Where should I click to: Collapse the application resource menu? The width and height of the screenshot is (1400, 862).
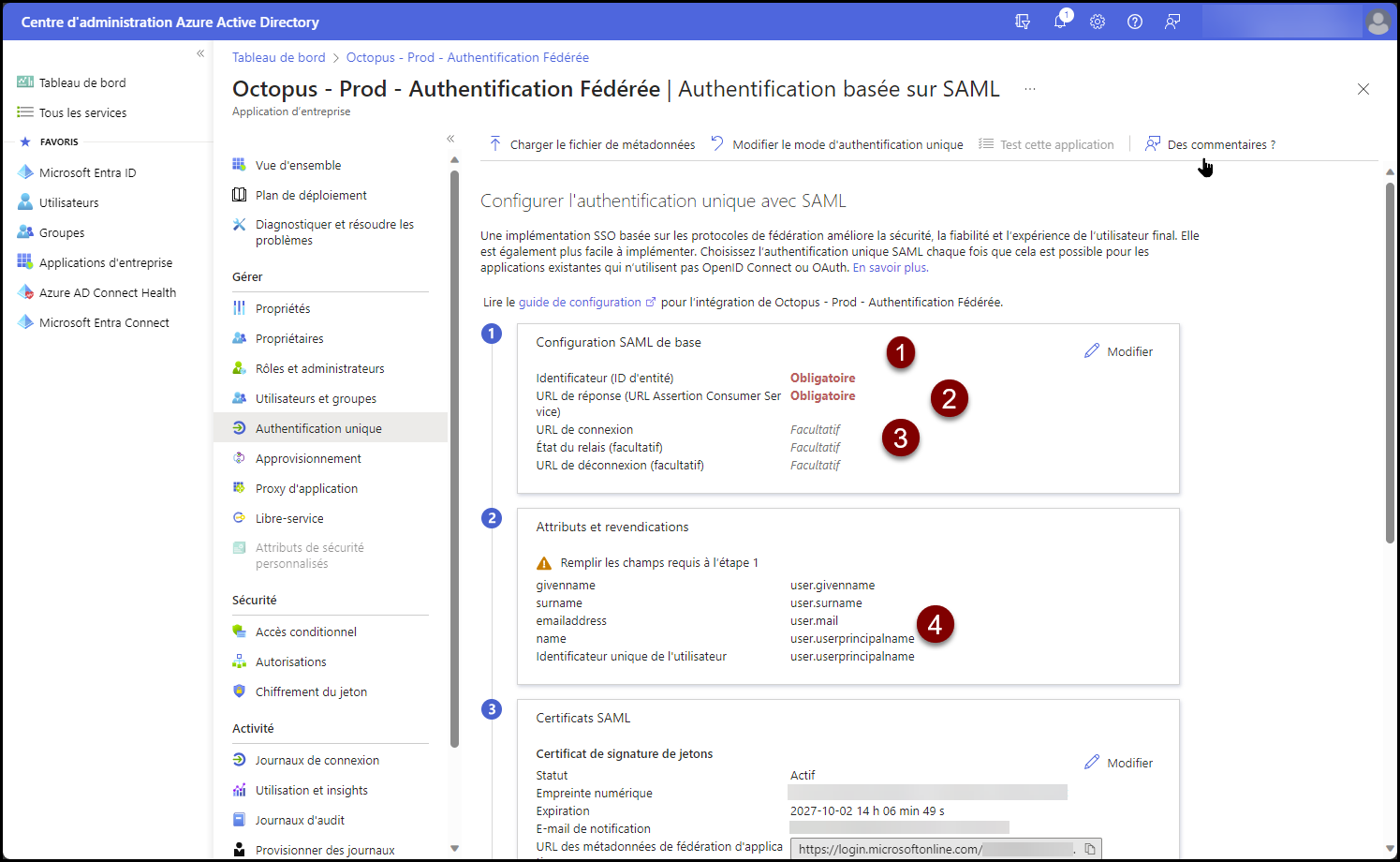point(450,139)
